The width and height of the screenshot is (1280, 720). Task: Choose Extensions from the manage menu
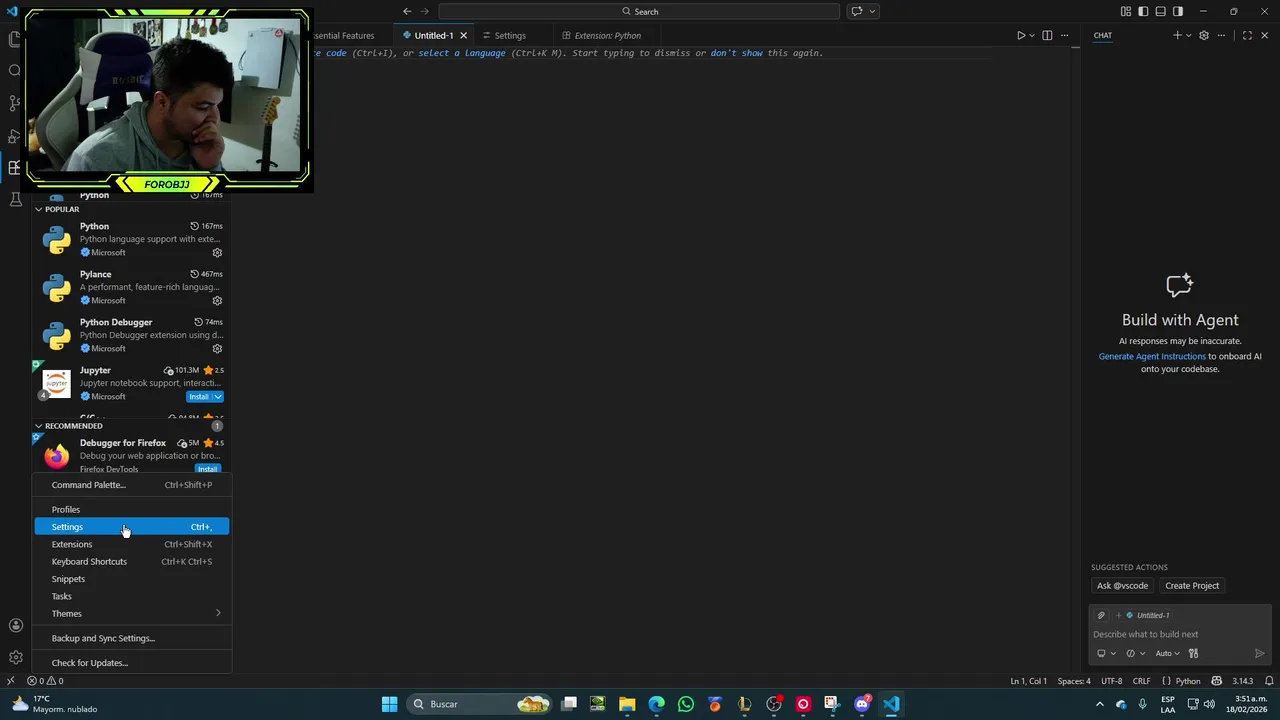[132, 544]
